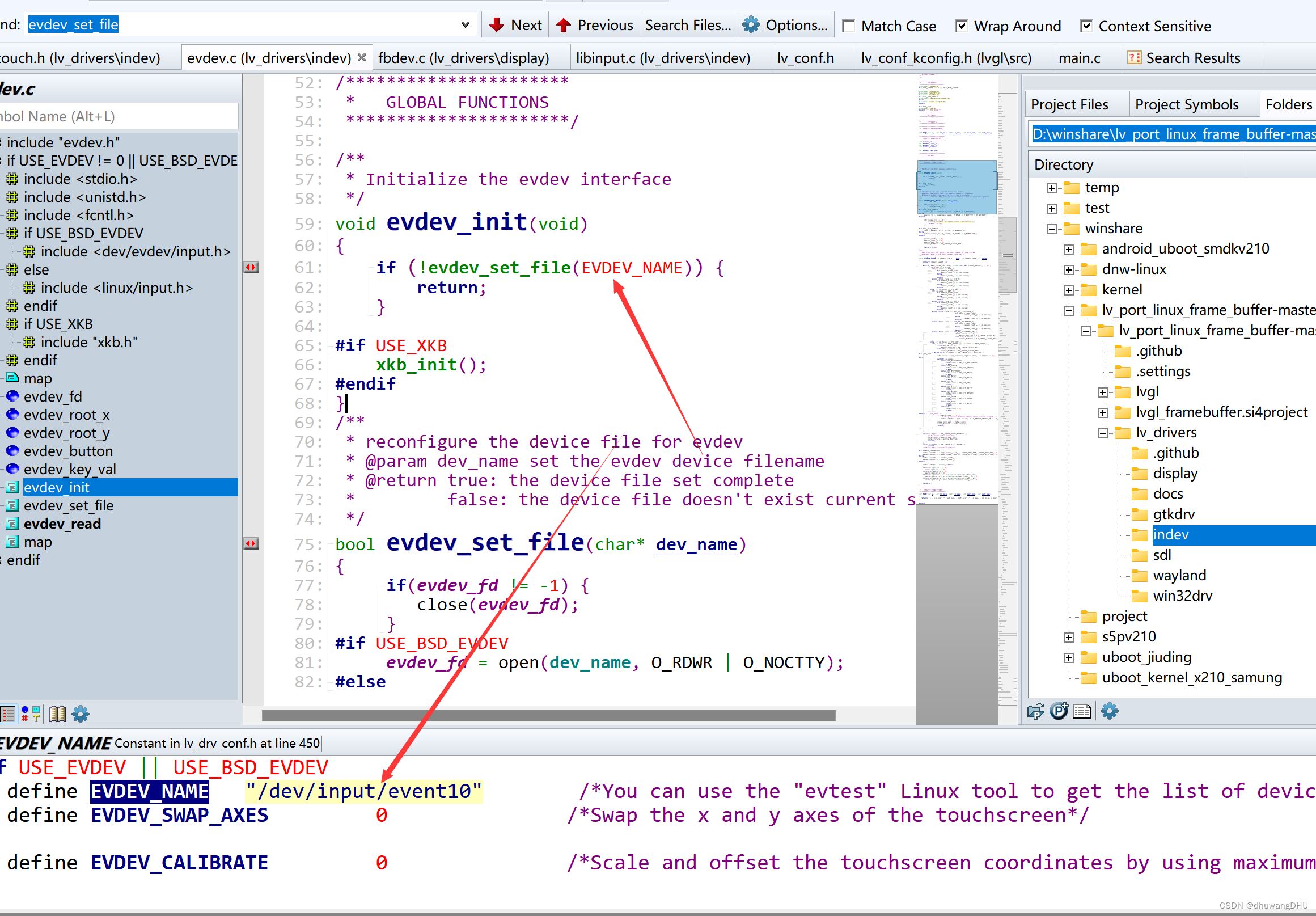This screenshot has width=1316, height=916.
Task: Switch to the Project Symbols tab
Action: (1187, 104)
